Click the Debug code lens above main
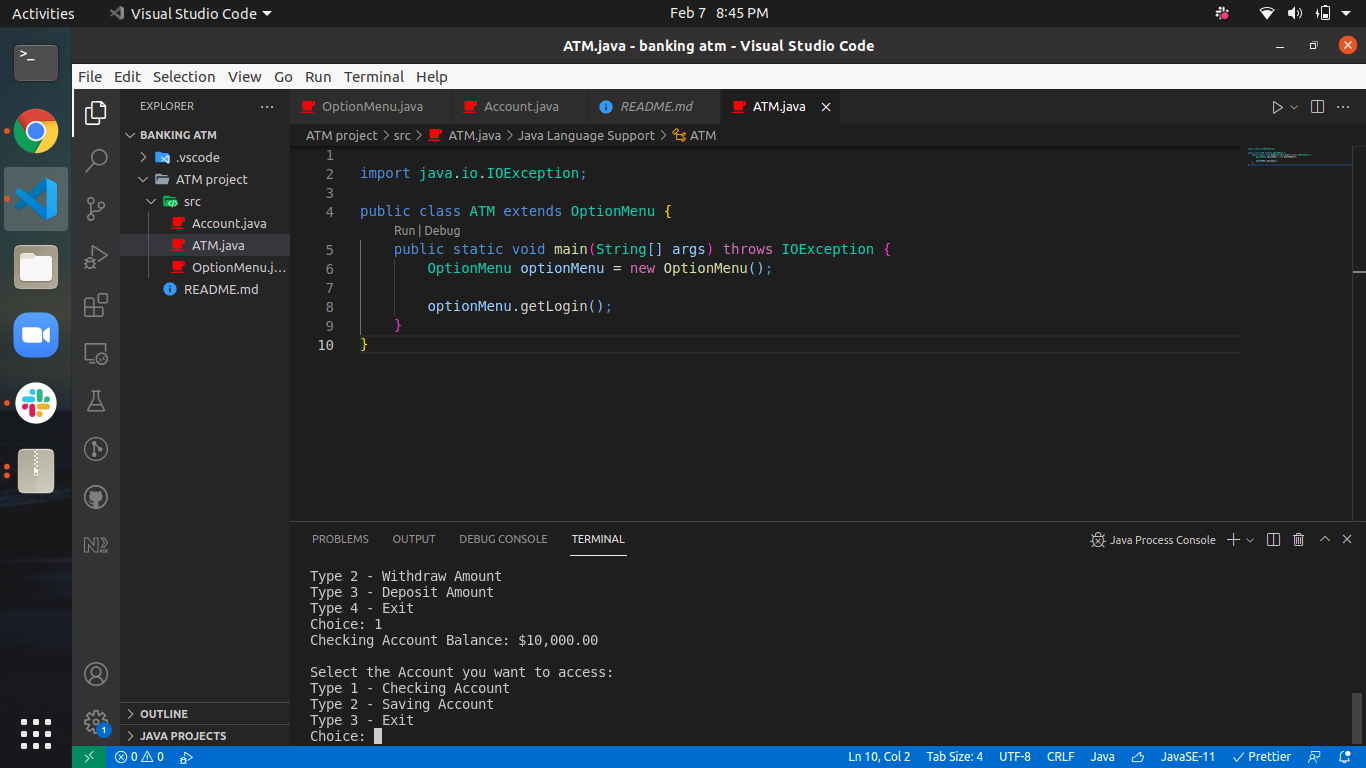Viewport: 1366px width, 768px height. pyautogui.click(x=442, y=231)
